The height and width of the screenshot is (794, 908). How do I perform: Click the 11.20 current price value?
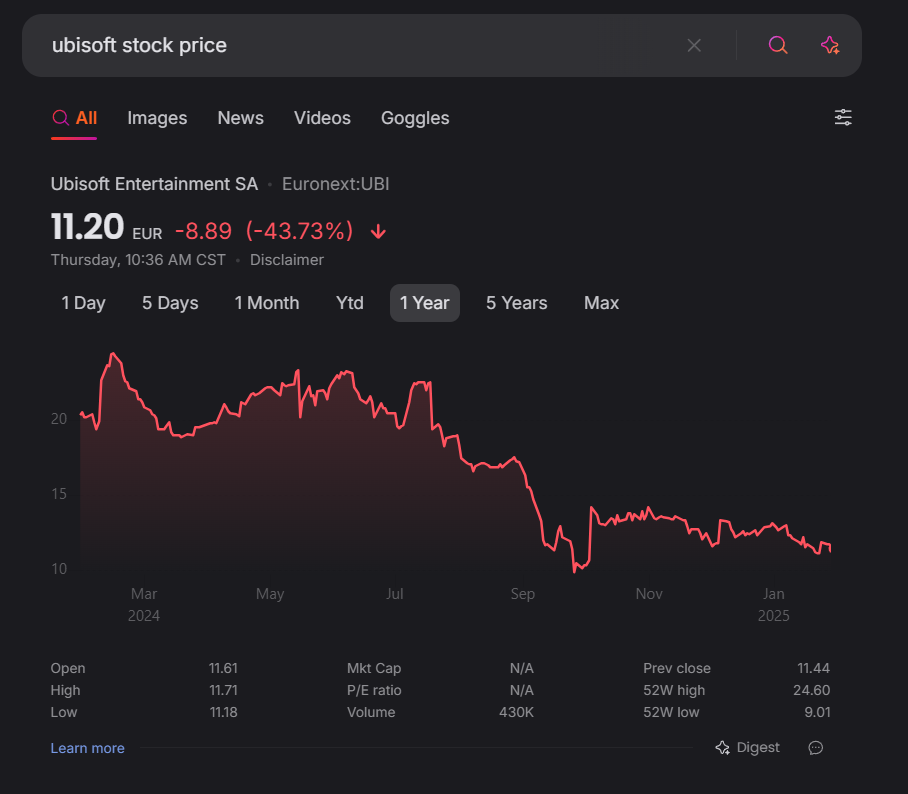[x=87, y=226]
